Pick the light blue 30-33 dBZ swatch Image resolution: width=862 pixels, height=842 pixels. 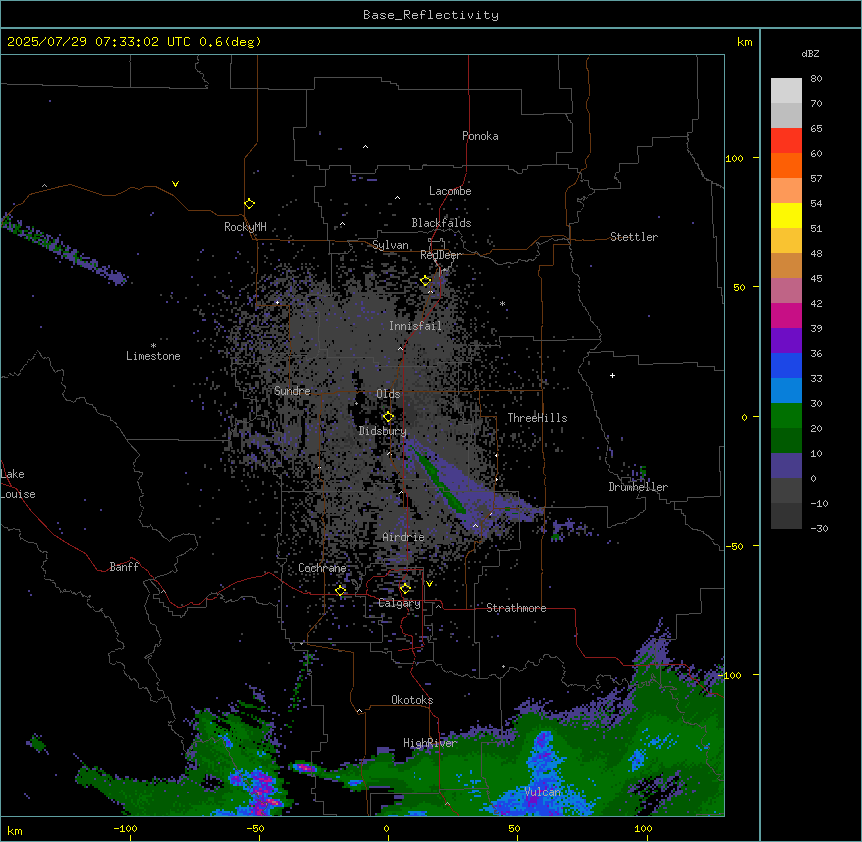(x=786, y=391)
